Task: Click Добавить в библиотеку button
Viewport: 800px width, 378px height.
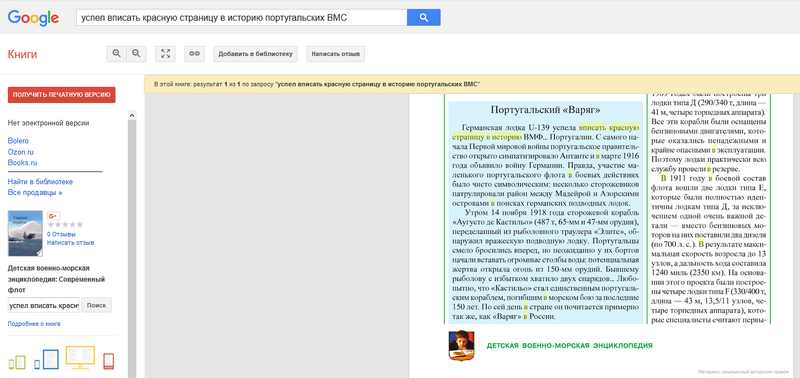Action: pos(255,54)
